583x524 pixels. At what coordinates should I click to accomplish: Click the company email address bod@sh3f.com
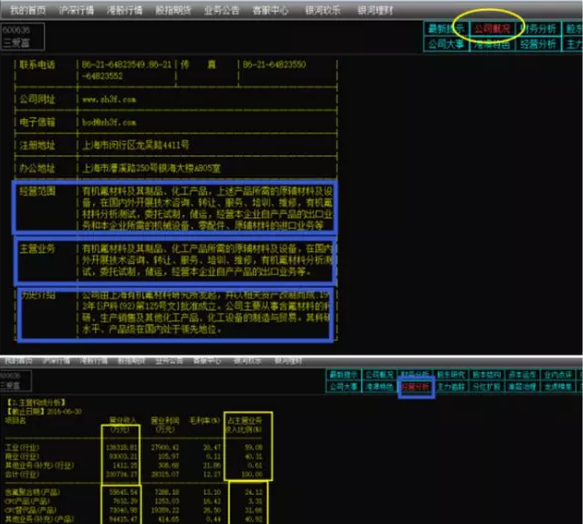pyautogui.click(x=109, y=122)
